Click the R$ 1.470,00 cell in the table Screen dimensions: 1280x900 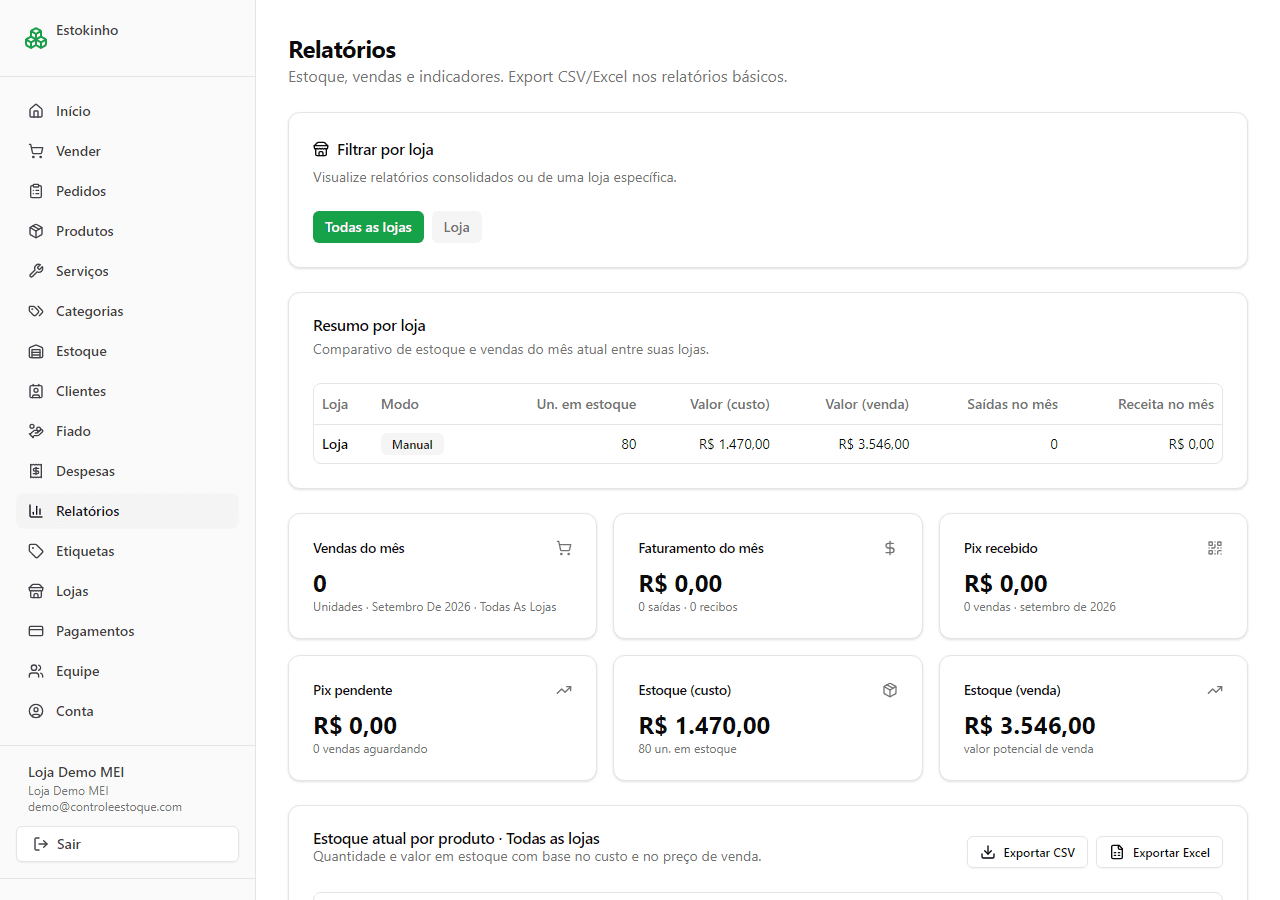734,444
